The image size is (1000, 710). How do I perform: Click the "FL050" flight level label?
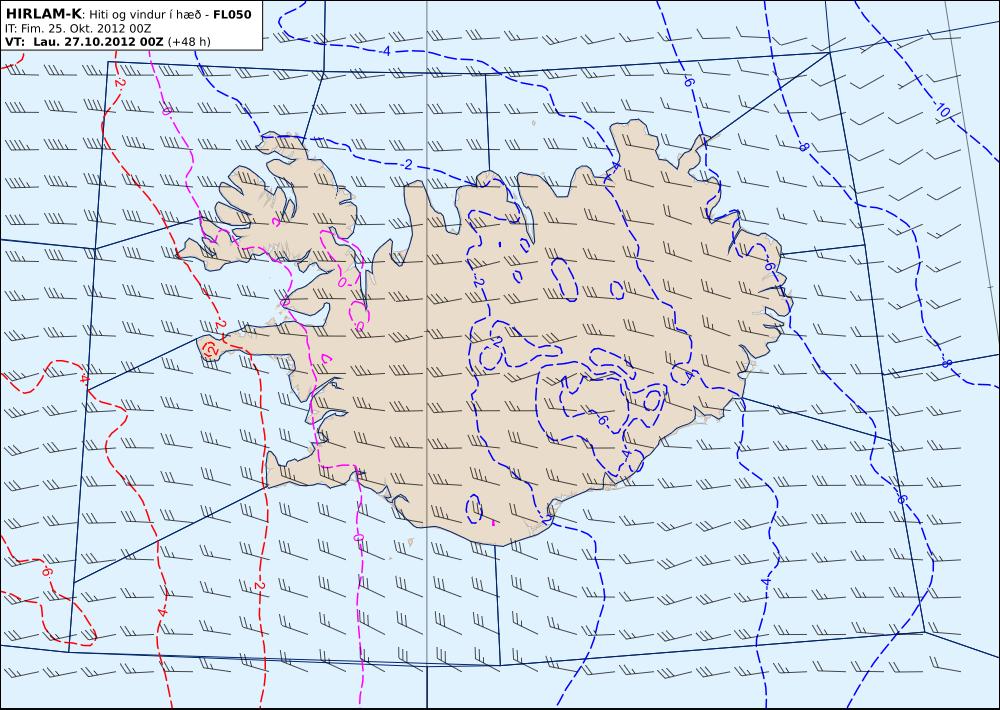[232, 15]
